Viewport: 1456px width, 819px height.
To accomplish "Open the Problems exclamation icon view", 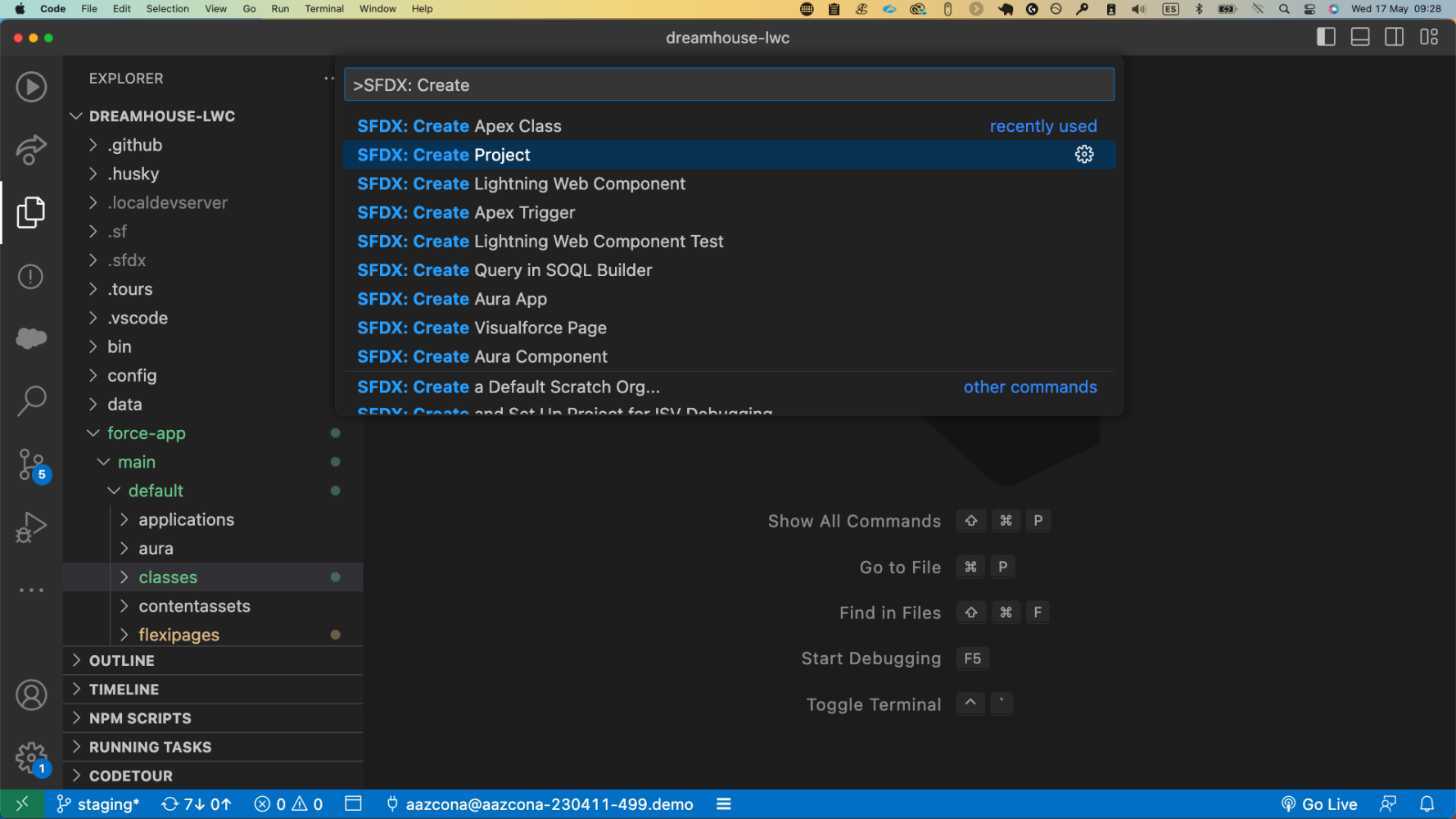I will coord(31,277).
